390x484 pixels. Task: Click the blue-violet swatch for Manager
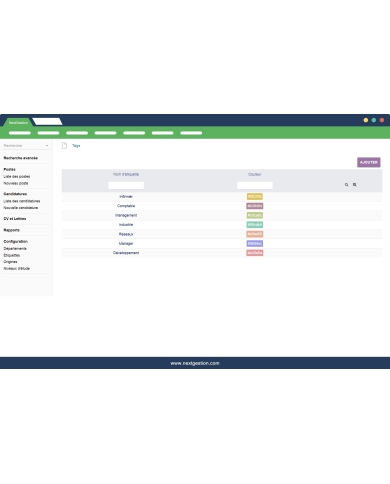click(255, 244)
